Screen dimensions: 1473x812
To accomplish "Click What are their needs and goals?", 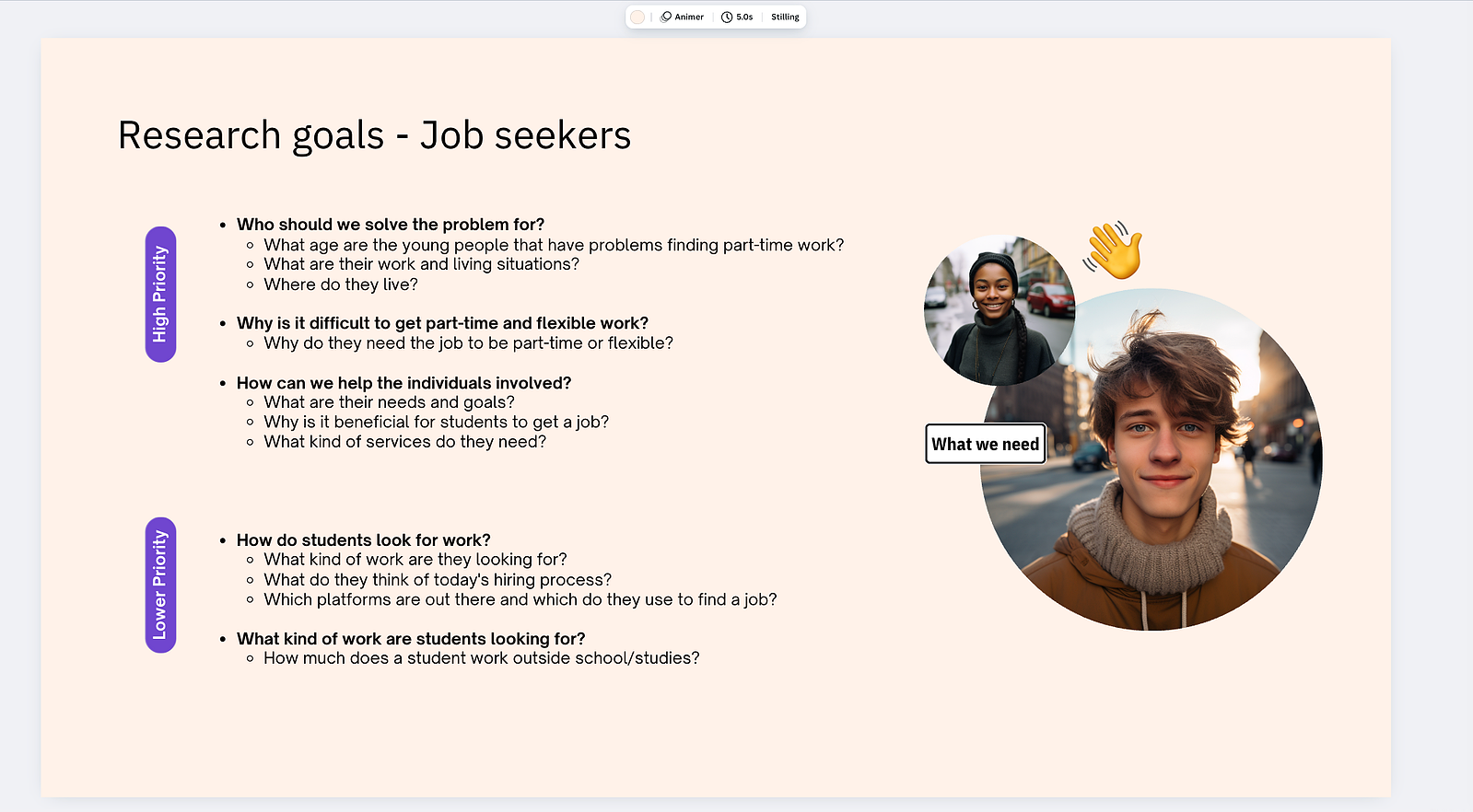I will coord(389,402).
